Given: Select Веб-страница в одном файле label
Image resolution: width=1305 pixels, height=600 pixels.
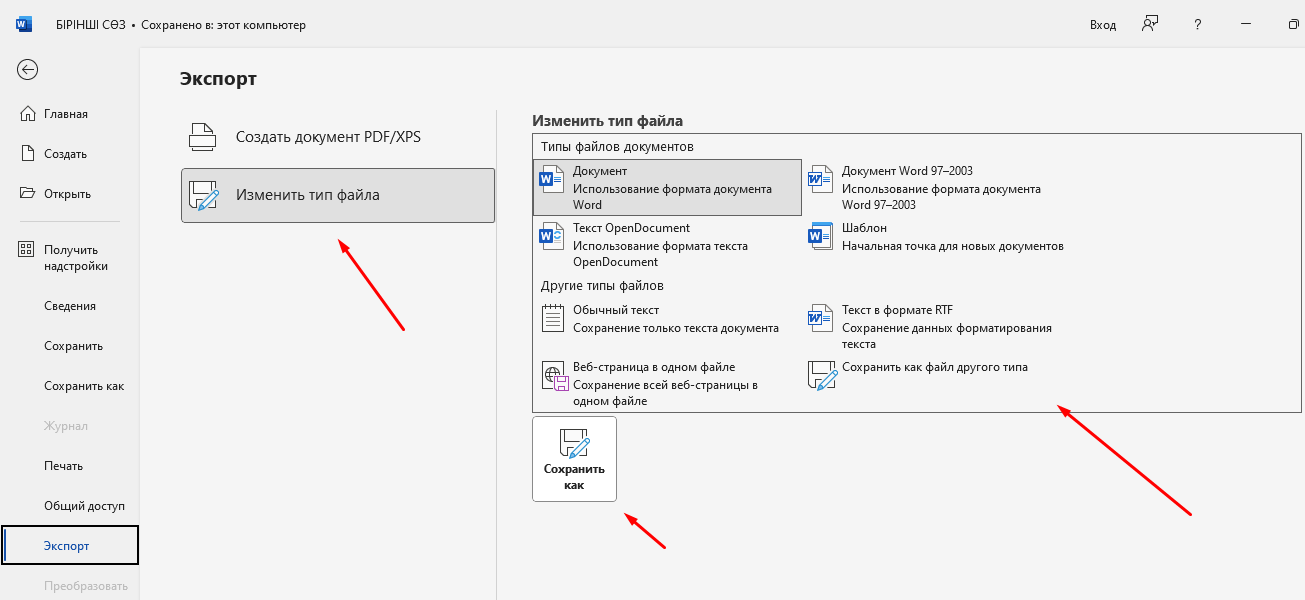Looking at the screenshot, I should [x=654, y=367].
